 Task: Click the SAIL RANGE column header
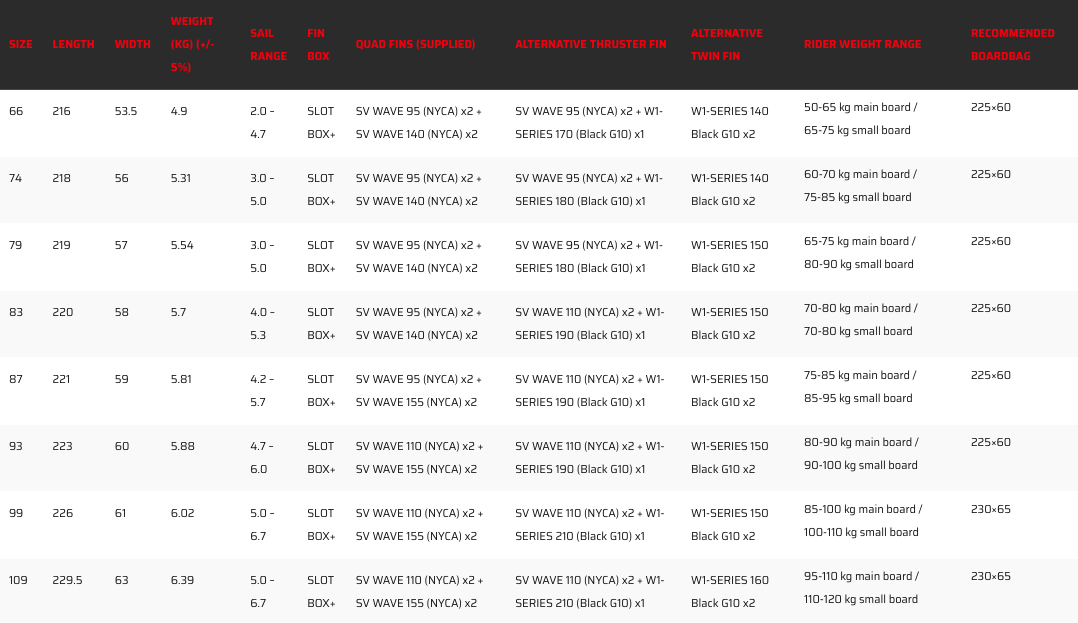268,44
